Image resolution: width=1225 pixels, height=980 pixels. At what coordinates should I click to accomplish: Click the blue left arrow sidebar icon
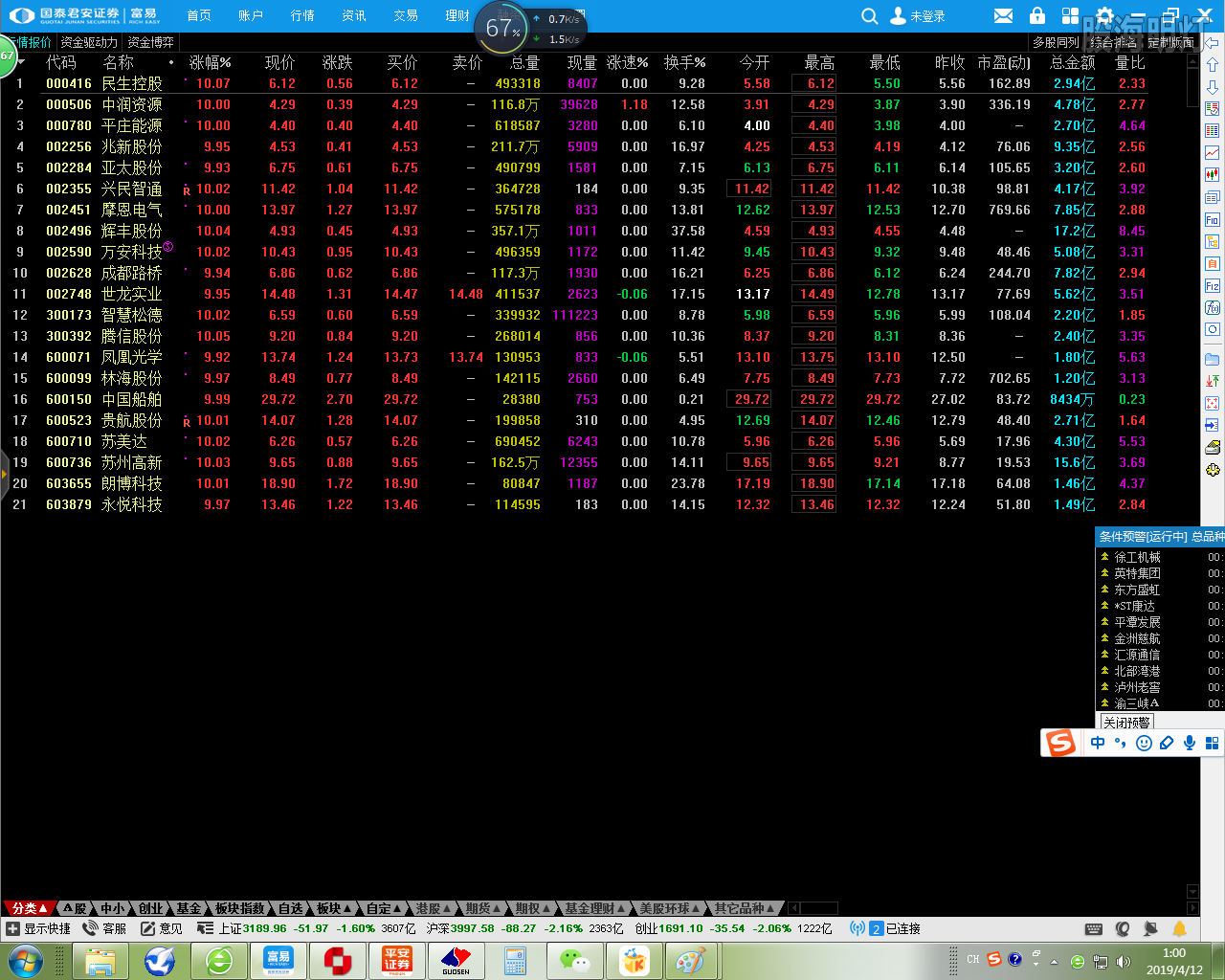coord(1212,43)
